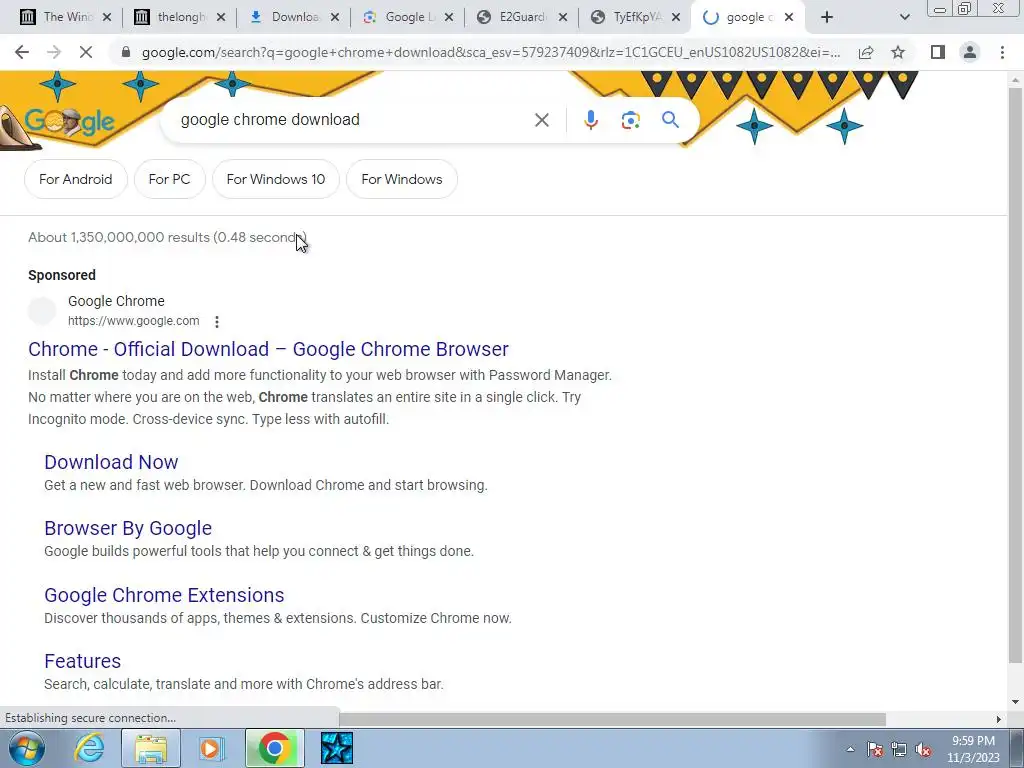Click the Google Chrome ad favicon
Image resolution: width=1024 pixels, height=768 pixels.
click(x=42, y=311)
